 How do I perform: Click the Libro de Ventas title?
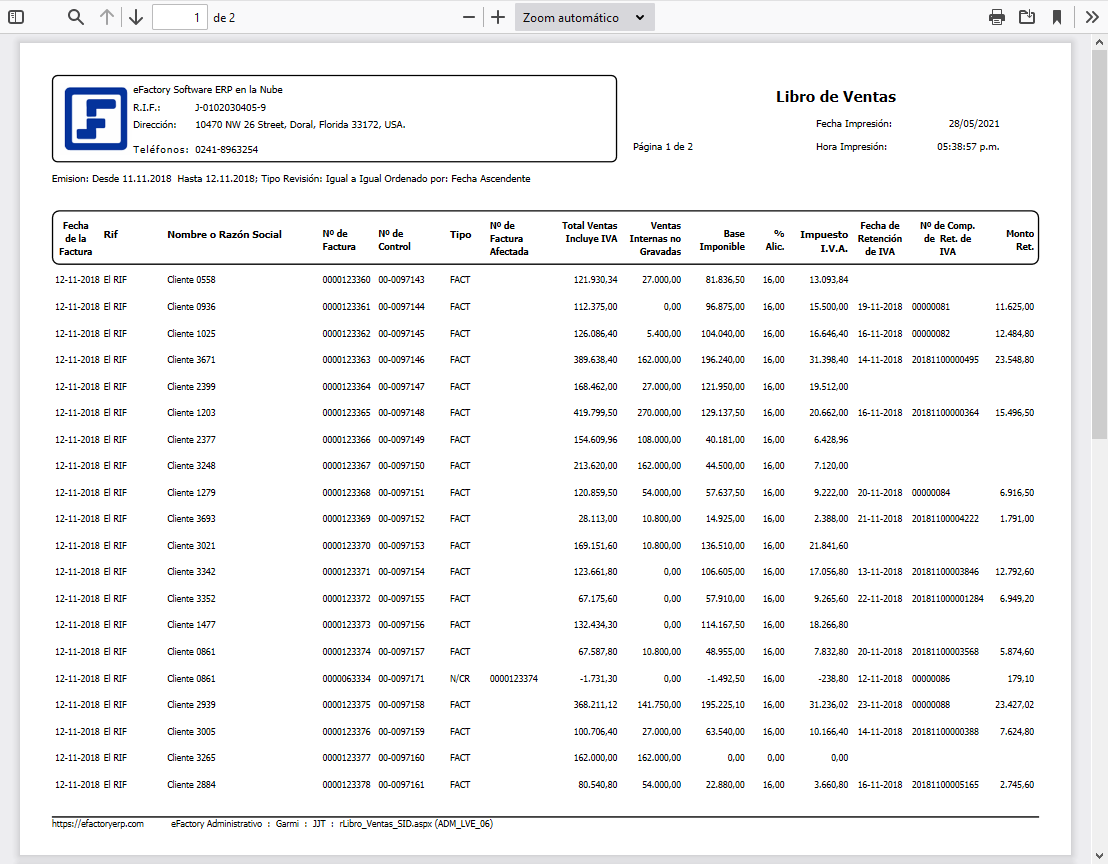click(x=836, y=97)
